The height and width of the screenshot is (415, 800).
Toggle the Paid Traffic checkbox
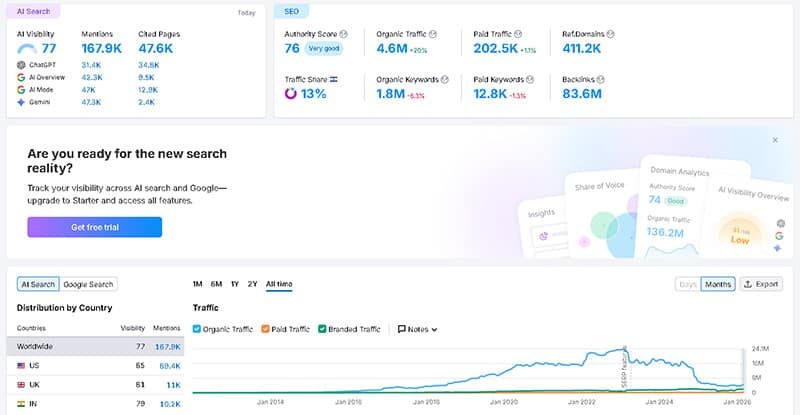click(265, 329)
